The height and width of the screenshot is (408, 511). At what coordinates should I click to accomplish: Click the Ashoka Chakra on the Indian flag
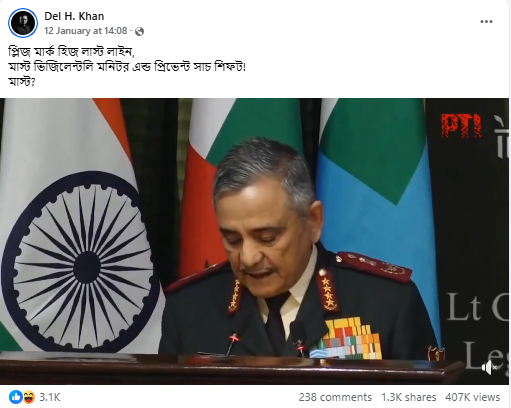tap(80, 262)
